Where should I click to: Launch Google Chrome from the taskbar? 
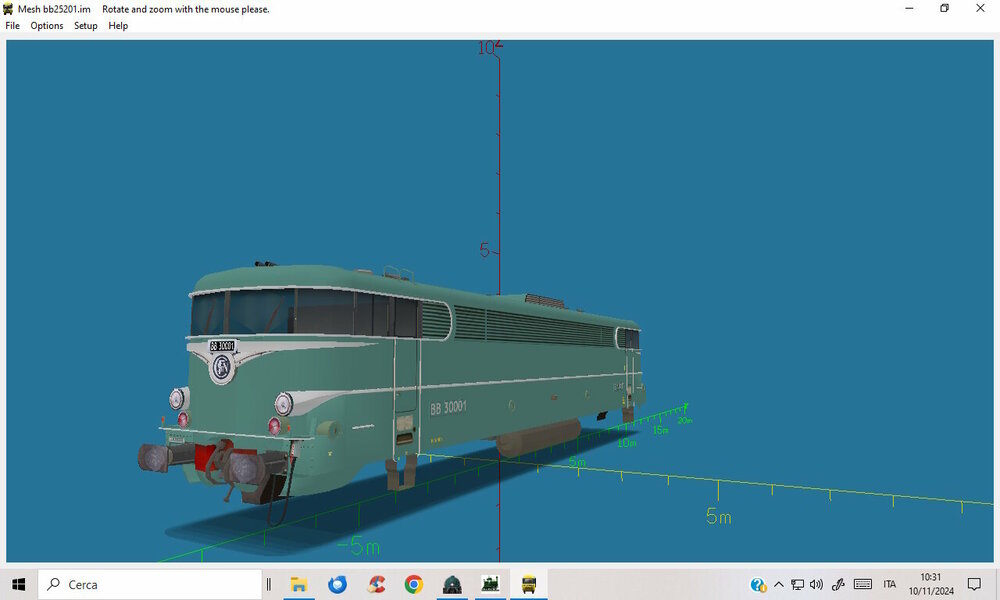(414, 584)
